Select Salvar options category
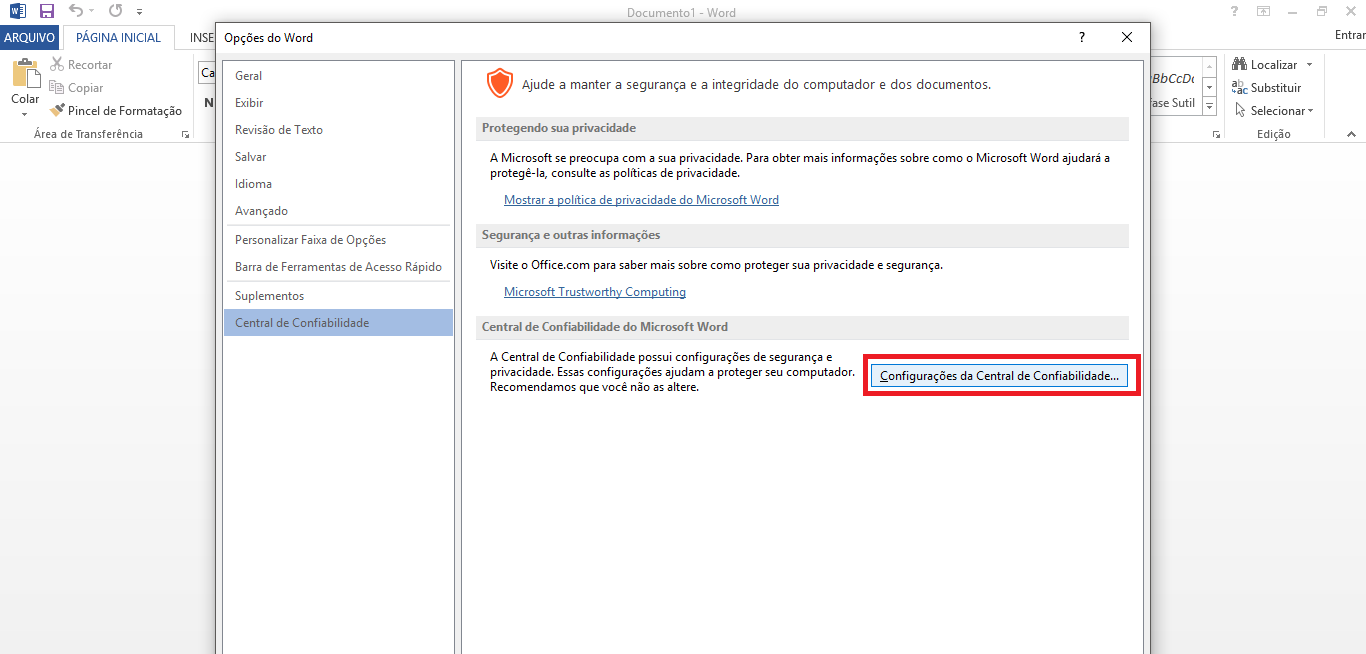This screenshot has width=1366, height=654. coord(338,157)
